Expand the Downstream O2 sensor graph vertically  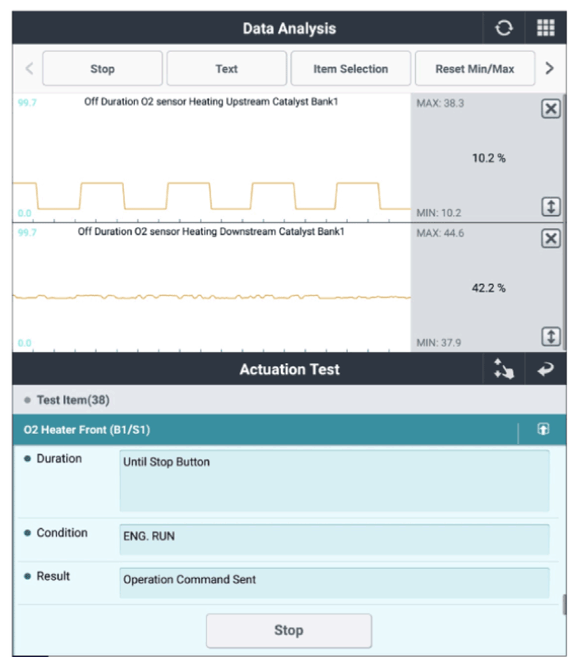click(551, 336)
